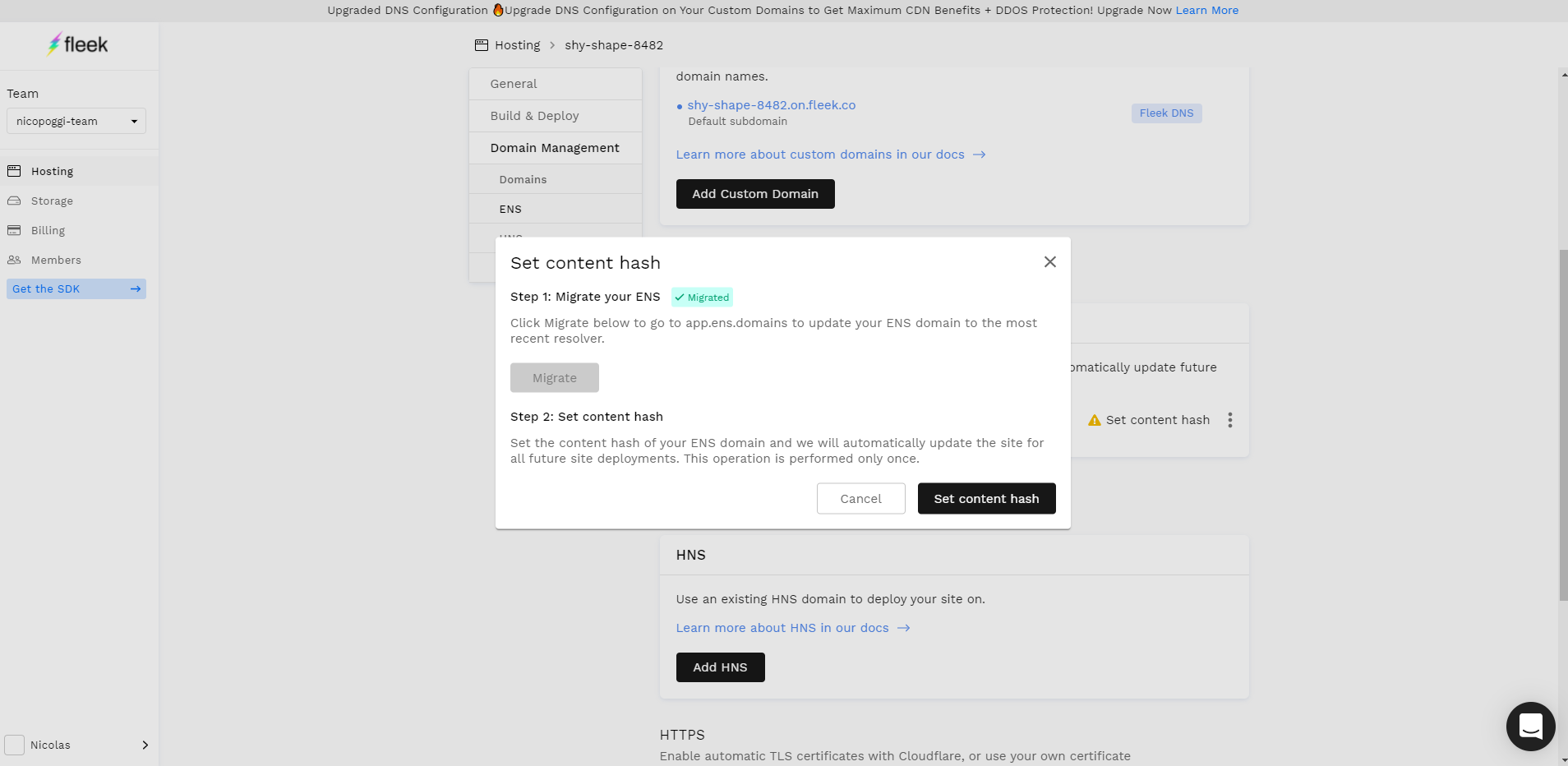Click the Hosting breadcrumb icon

pos(482,45)
